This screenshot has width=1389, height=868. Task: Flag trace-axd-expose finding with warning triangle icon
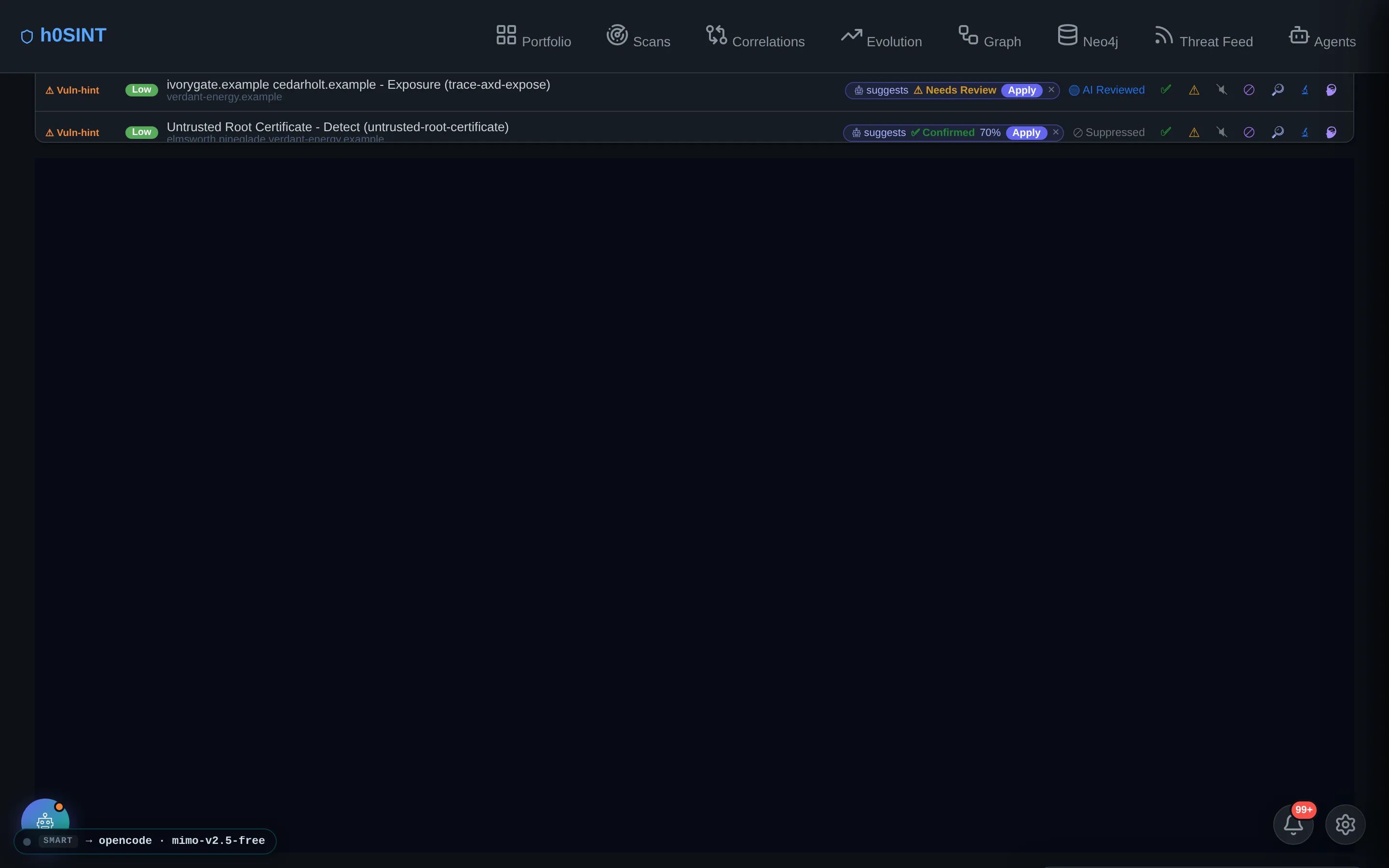pyautogui.click(x=1194, y=90)
